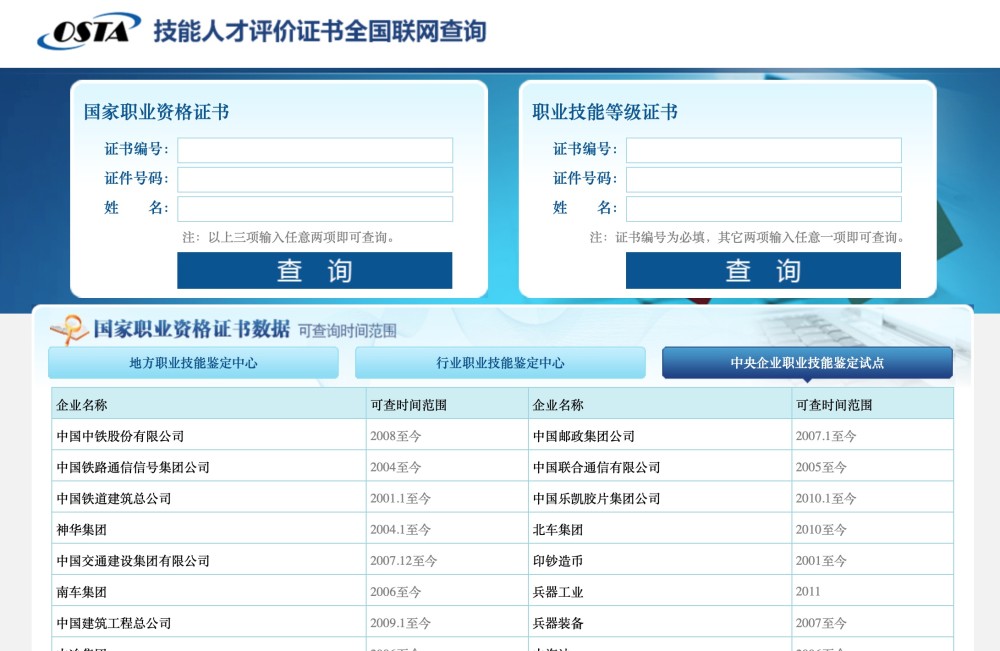Click the 2006至今 range for 南车集团
The width and height of the screenshot is (1000, 651).
click(x=395, y=592)
